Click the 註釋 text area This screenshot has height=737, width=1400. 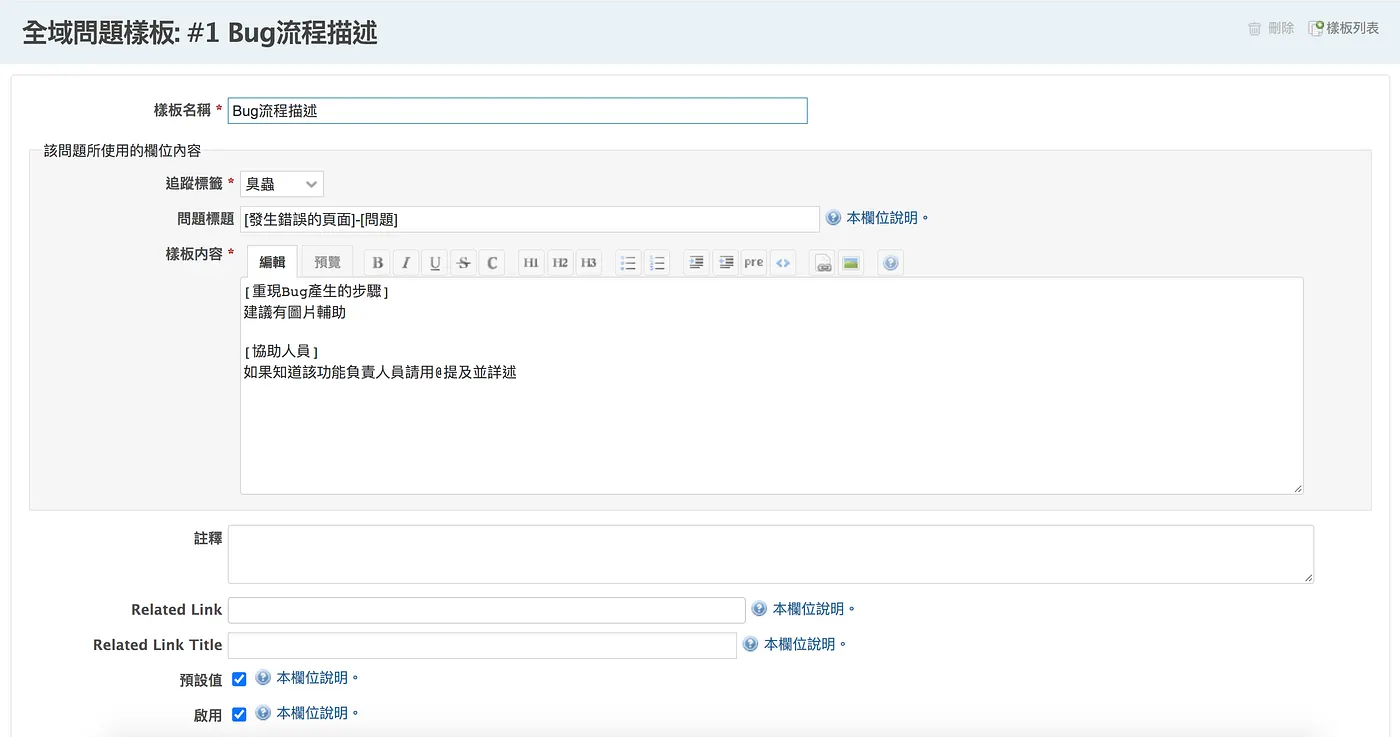(771, 554)
